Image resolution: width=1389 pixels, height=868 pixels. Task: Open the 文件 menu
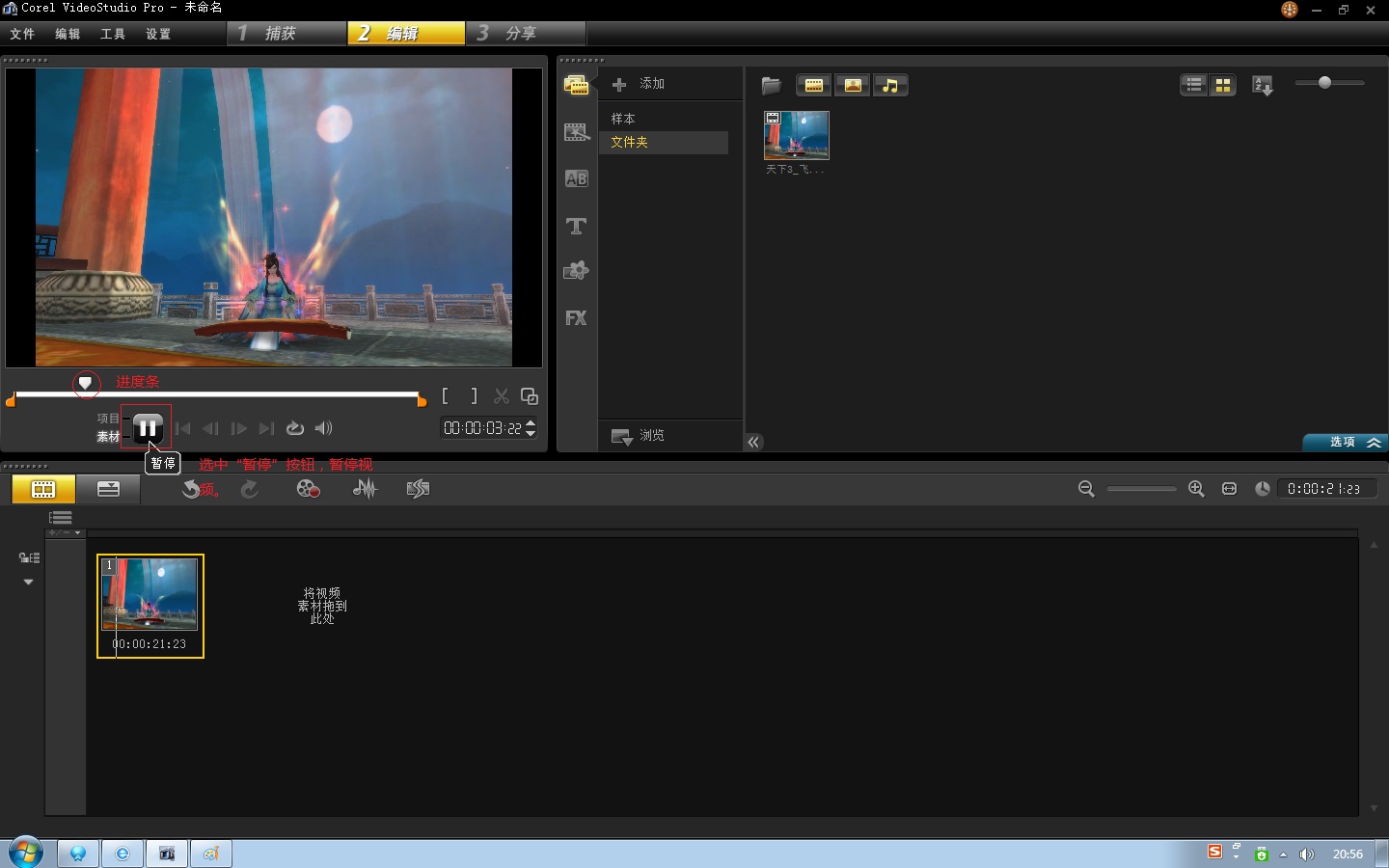(22, 34)
